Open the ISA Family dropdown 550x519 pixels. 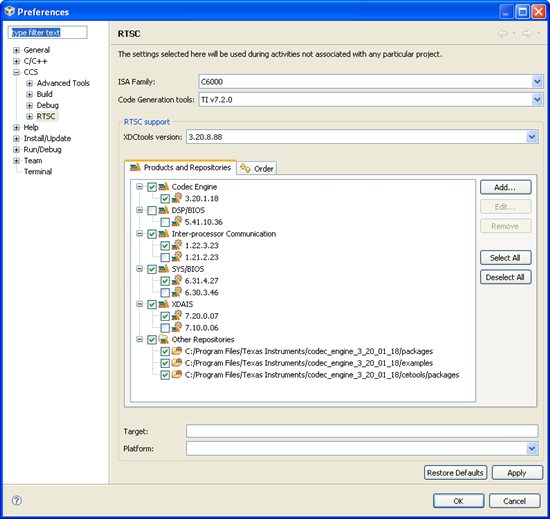pyautogui.click(x=537, y=82)
